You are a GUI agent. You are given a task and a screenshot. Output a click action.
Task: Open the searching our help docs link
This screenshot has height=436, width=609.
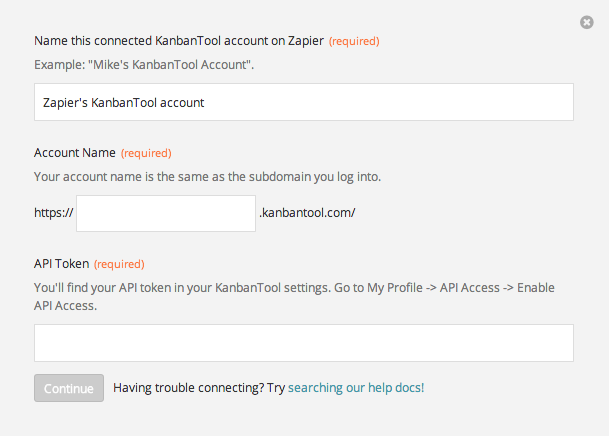pos(356,387)
